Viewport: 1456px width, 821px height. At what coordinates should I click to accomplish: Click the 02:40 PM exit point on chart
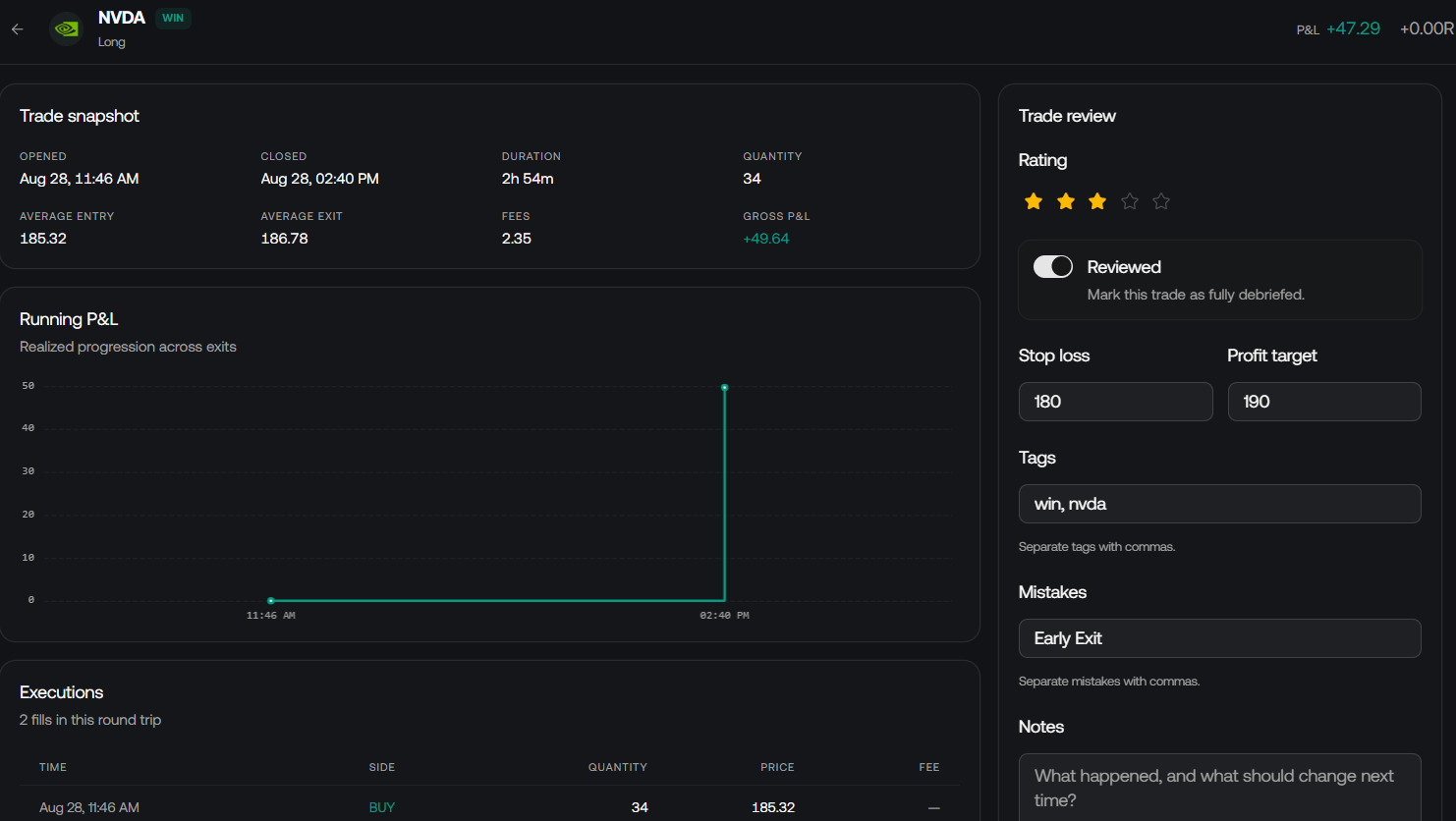pyautogui.click(x=725, y=388)
